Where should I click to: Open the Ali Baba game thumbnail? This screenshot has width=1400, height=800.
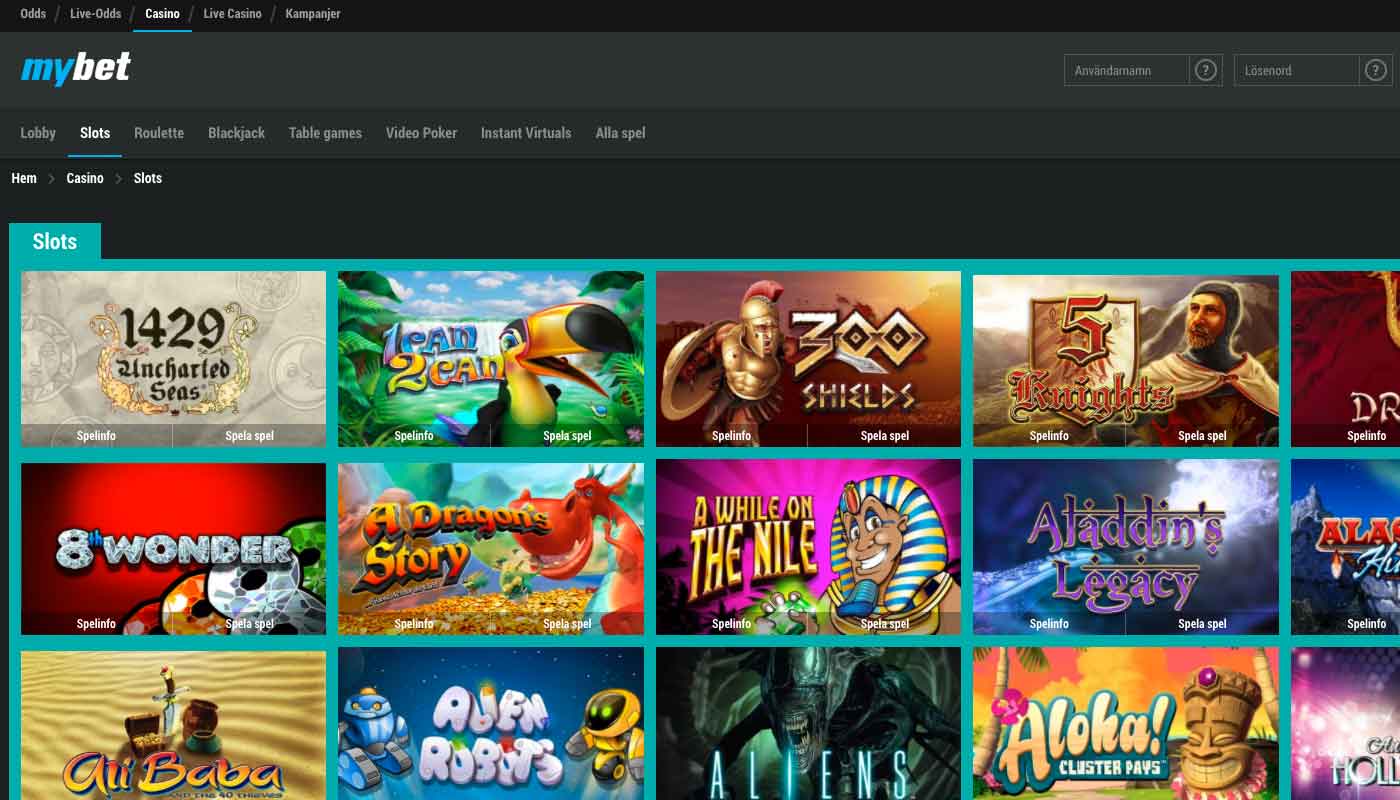pyautogui.click(x=173, y=725)
